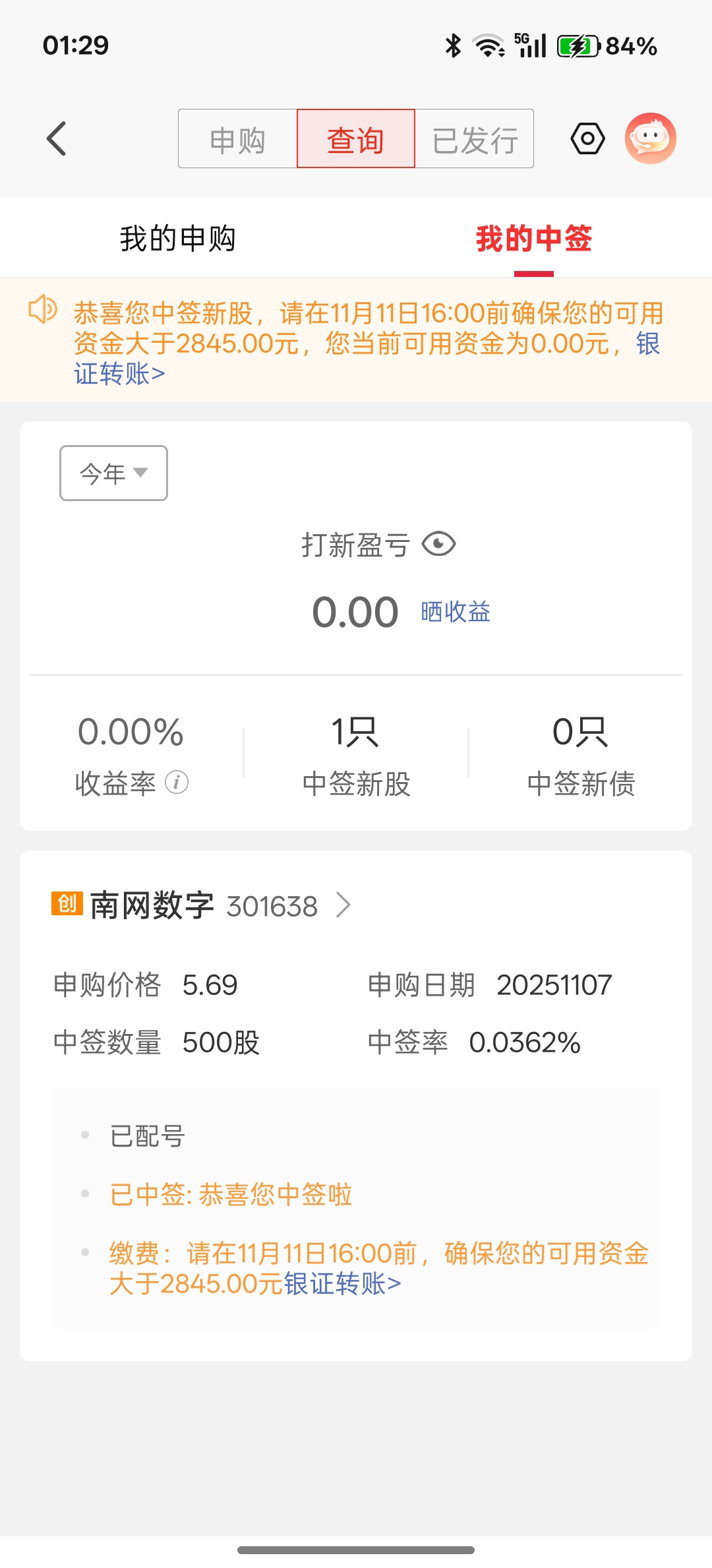Tap 晒收益 share link

pos(456,612)
